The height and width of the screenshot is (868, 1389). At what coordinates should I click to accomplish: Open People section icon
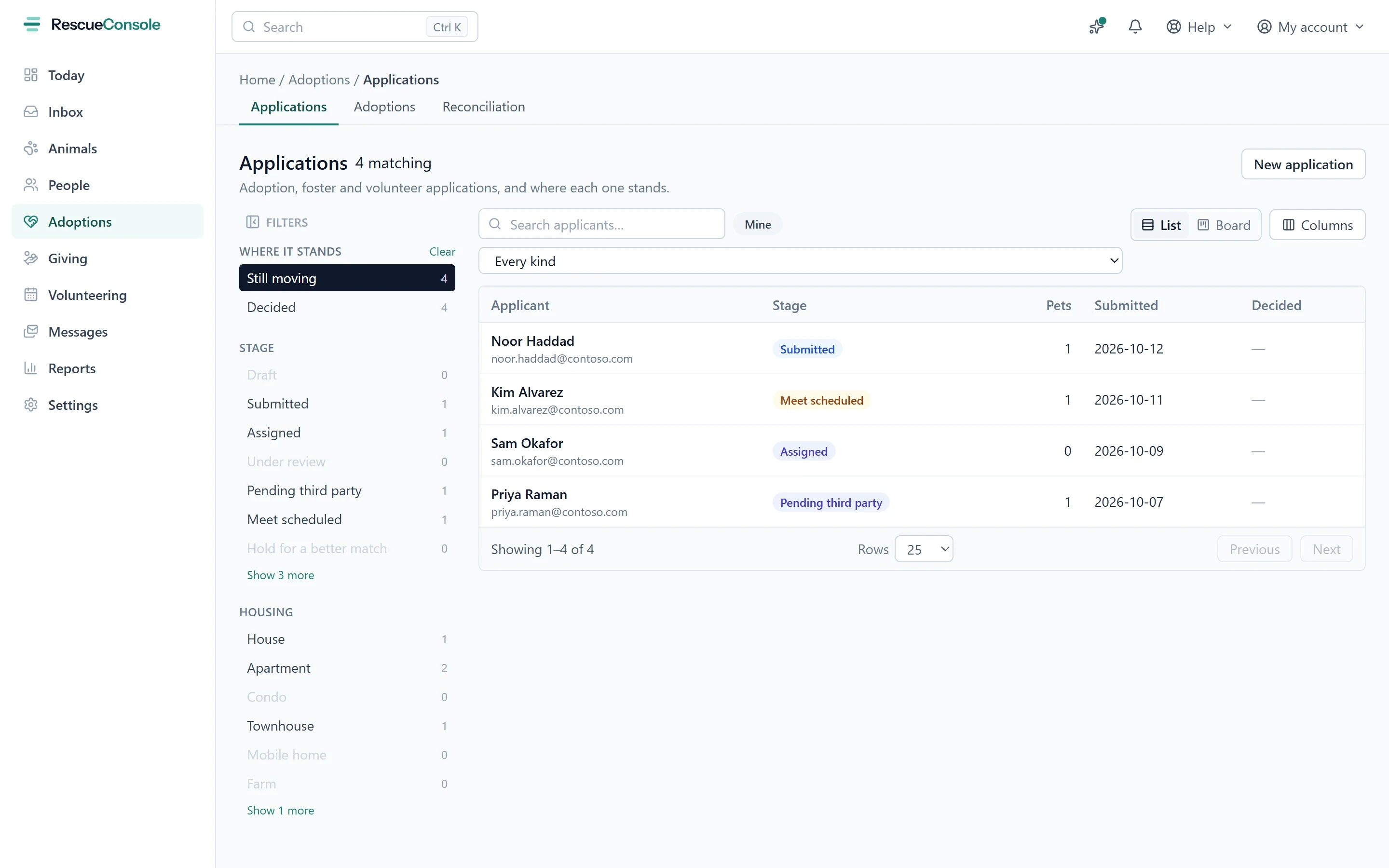point(31,186)
